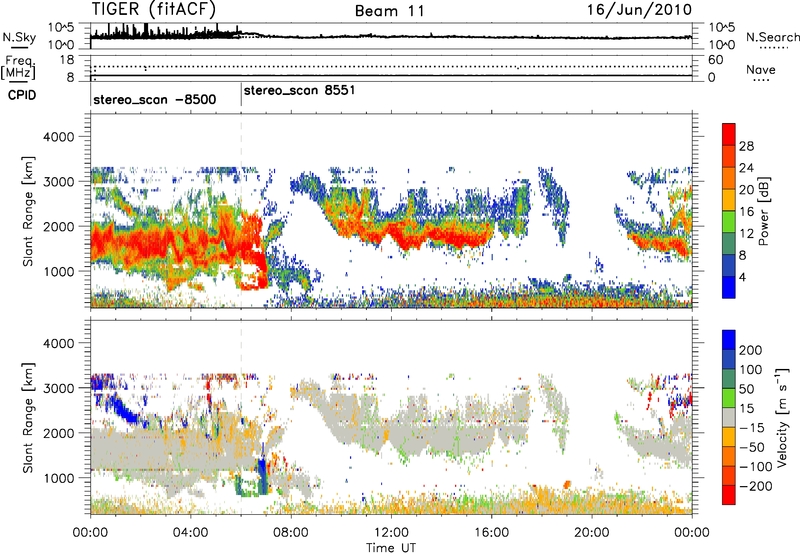Viewport: 800px width, 554px height.
Task: Click the "stereo_scan -8500" label
Action: pos(155,100)
